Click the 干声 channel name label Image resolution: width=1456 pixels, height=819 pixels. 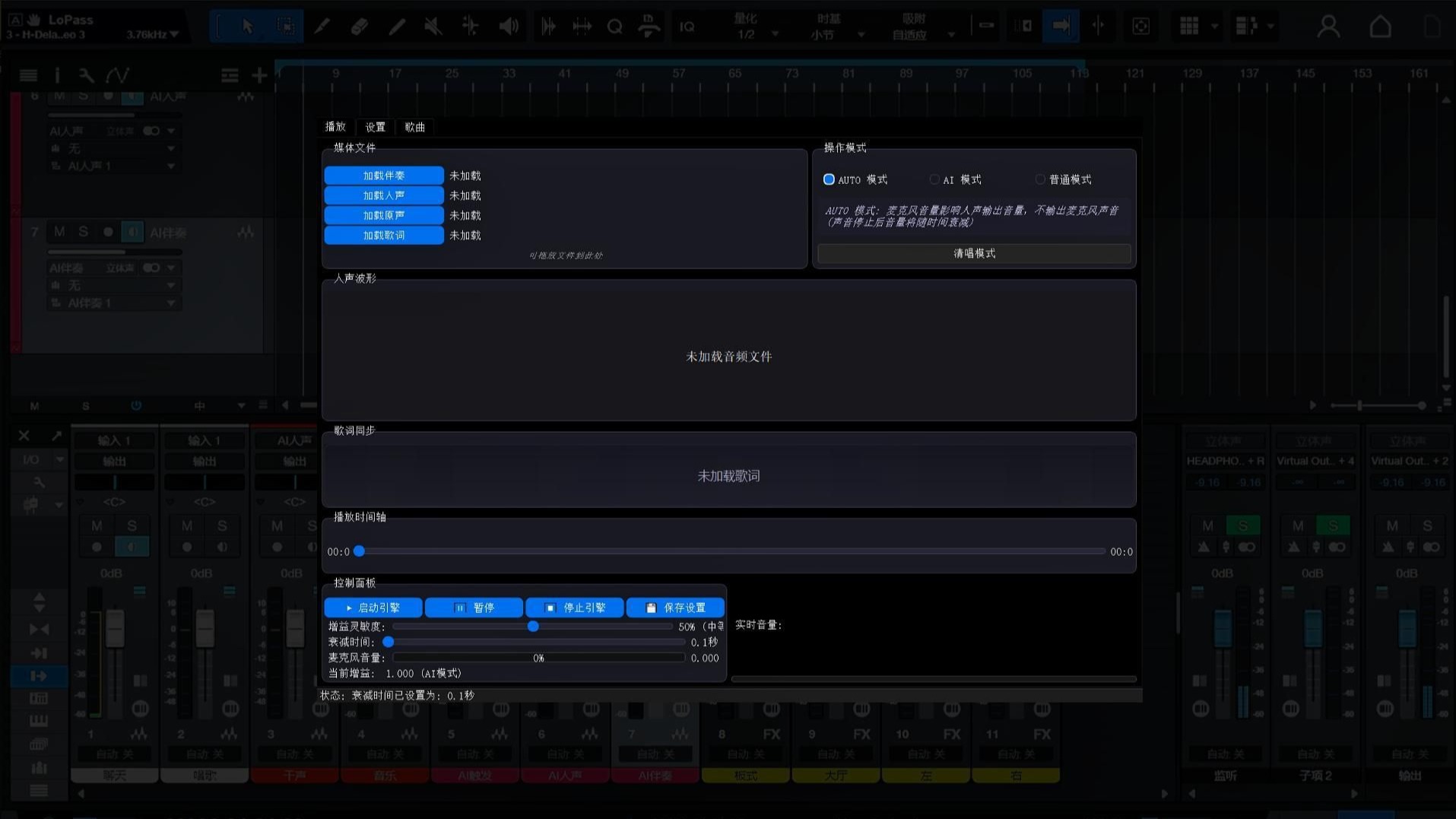coord(294,776)
